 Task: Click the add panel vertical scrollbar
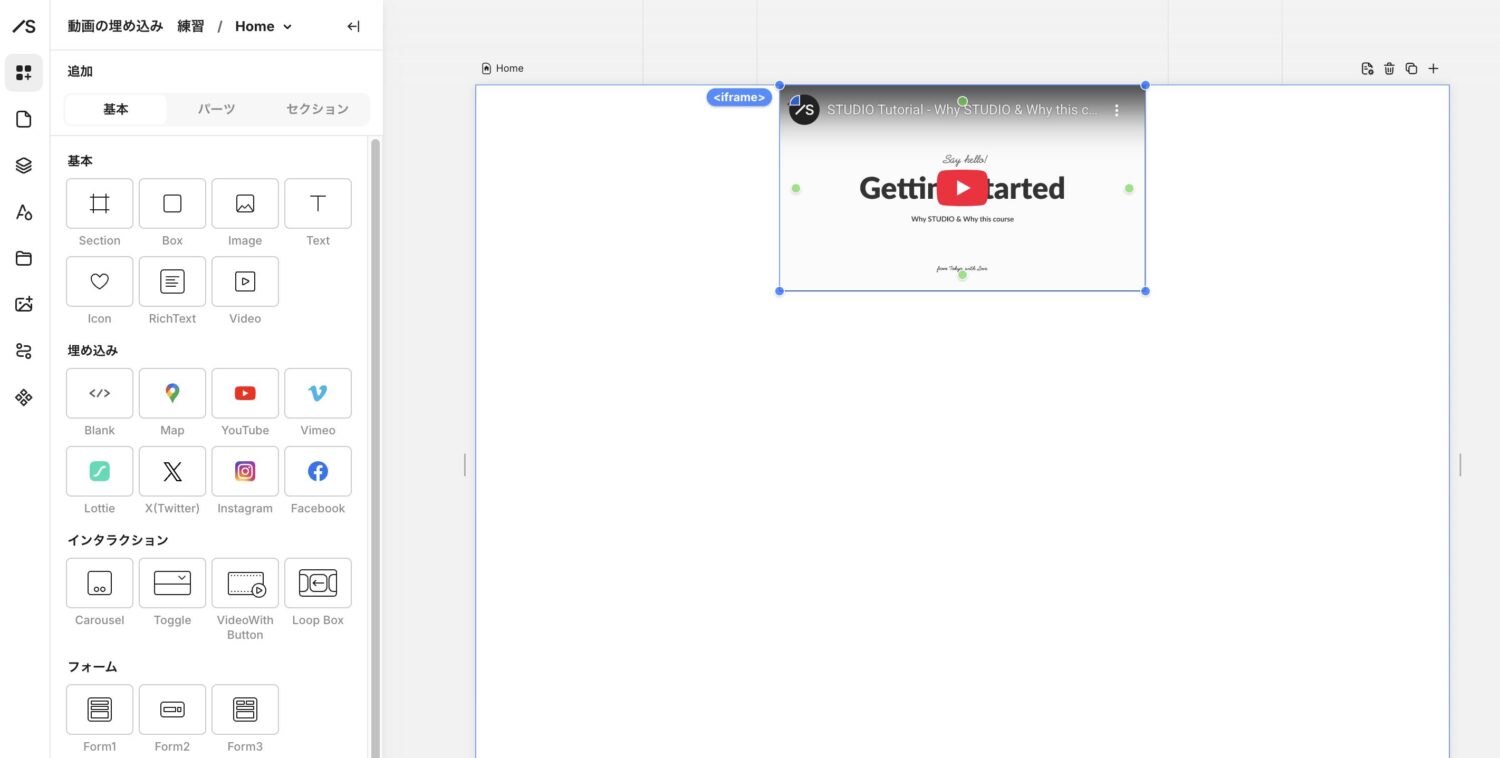(376, 400)
